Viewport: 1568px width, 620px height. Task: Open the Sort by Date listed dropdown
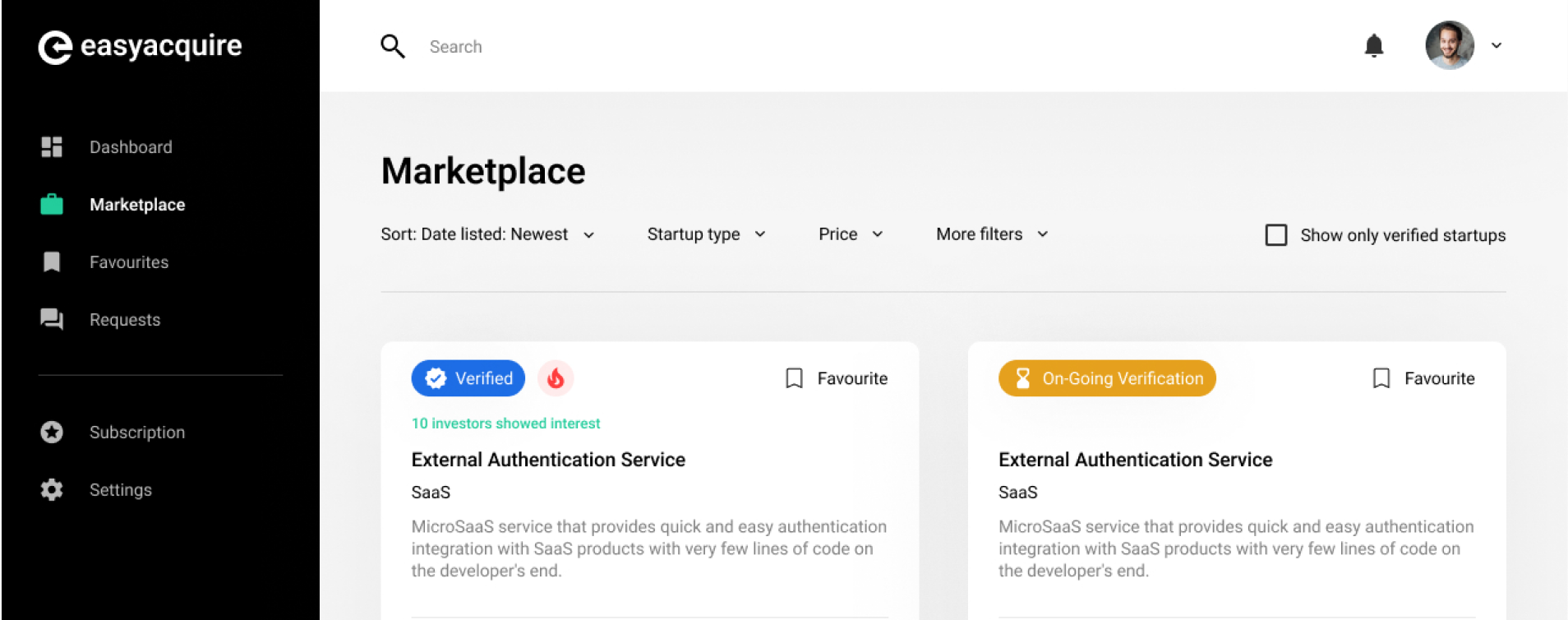(x=487, y=234)
